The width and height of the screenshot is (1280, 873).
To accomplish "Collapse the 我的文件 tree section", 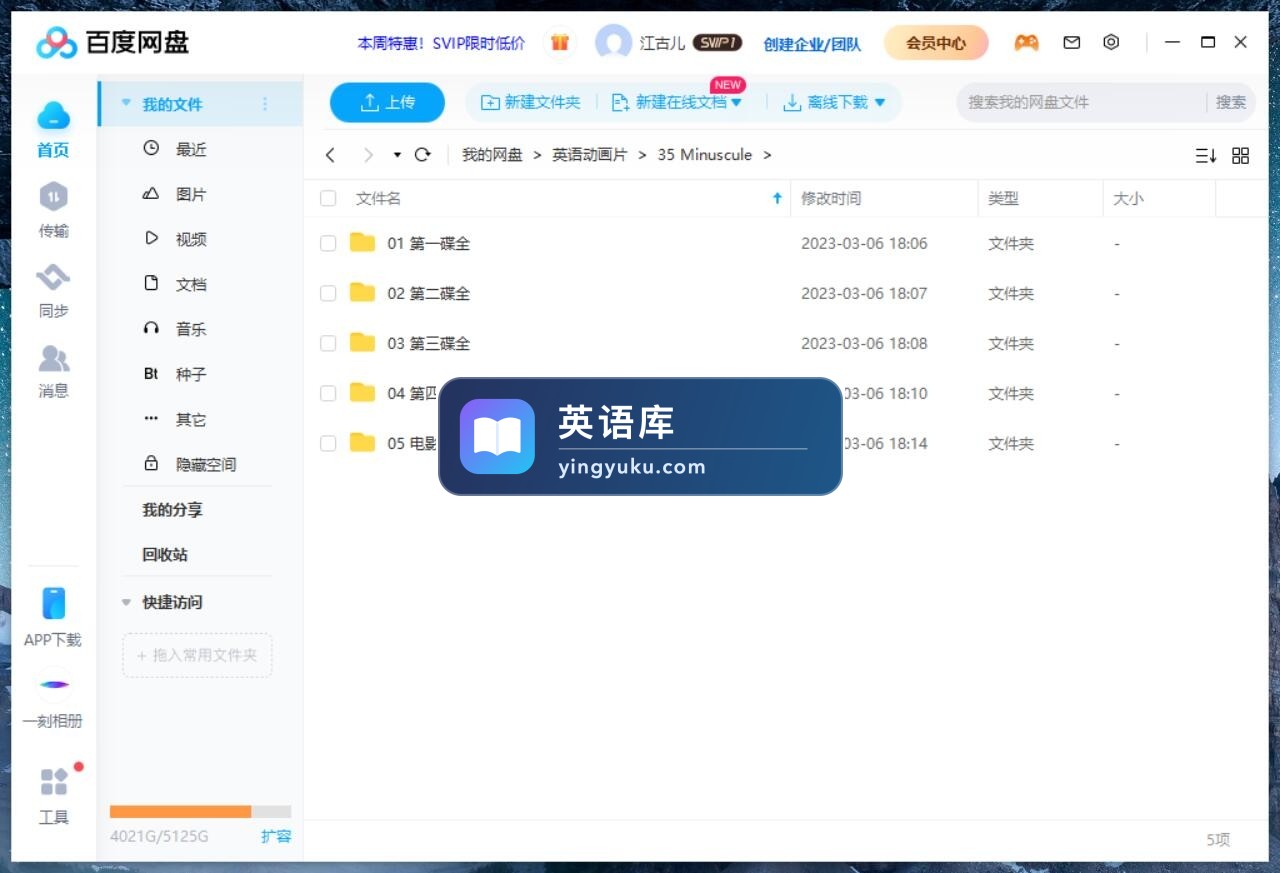I will click(x=126, y=103).
